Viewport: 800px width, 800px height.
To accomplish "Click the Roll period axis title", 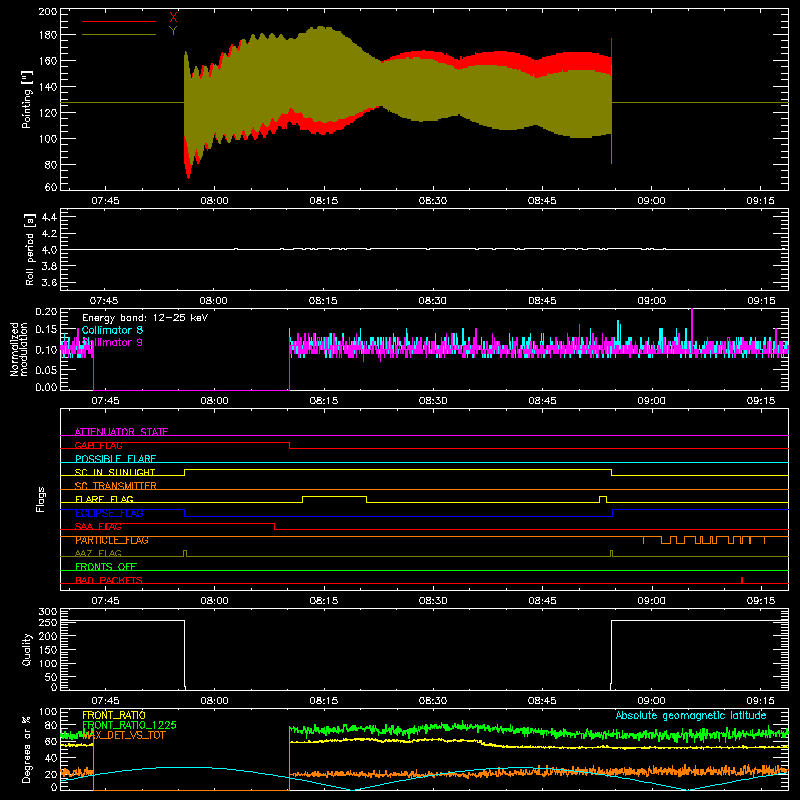I will pyautogui.click(x=30, y=249).
